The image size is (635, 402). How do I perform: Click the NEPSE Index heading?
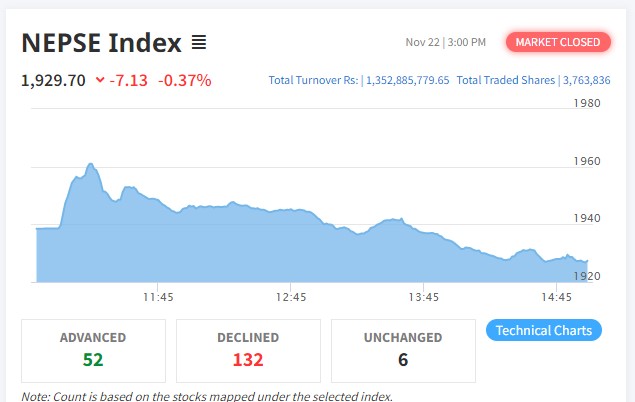coord(102,43)
